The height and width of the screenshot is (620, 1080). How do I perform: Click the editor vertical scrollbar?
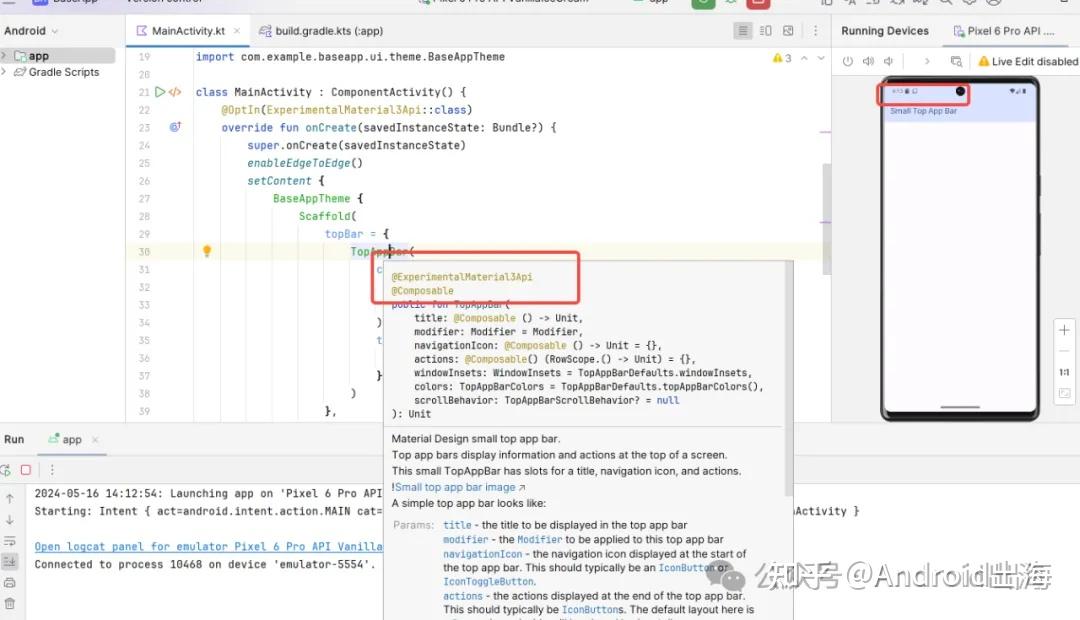pyautogui.click(x=827, y=200)
